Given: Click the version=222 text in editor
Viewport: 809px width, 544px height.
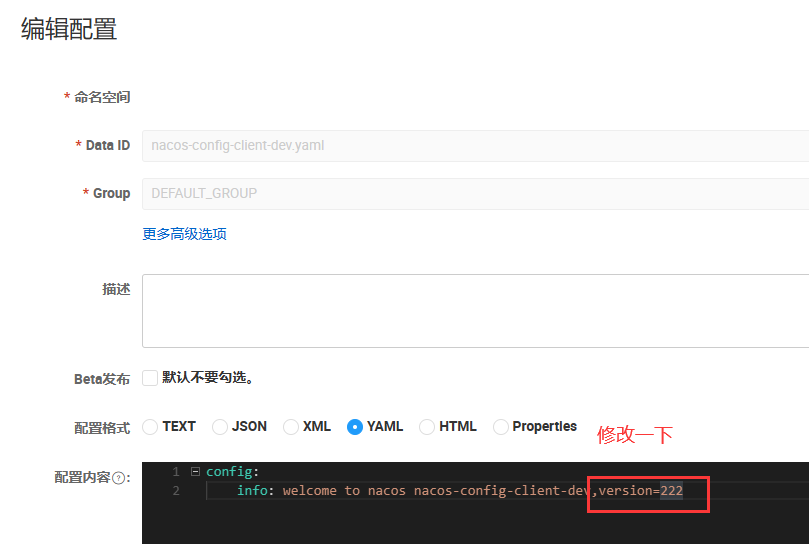Looking at the screenshot, I should 640,490.
